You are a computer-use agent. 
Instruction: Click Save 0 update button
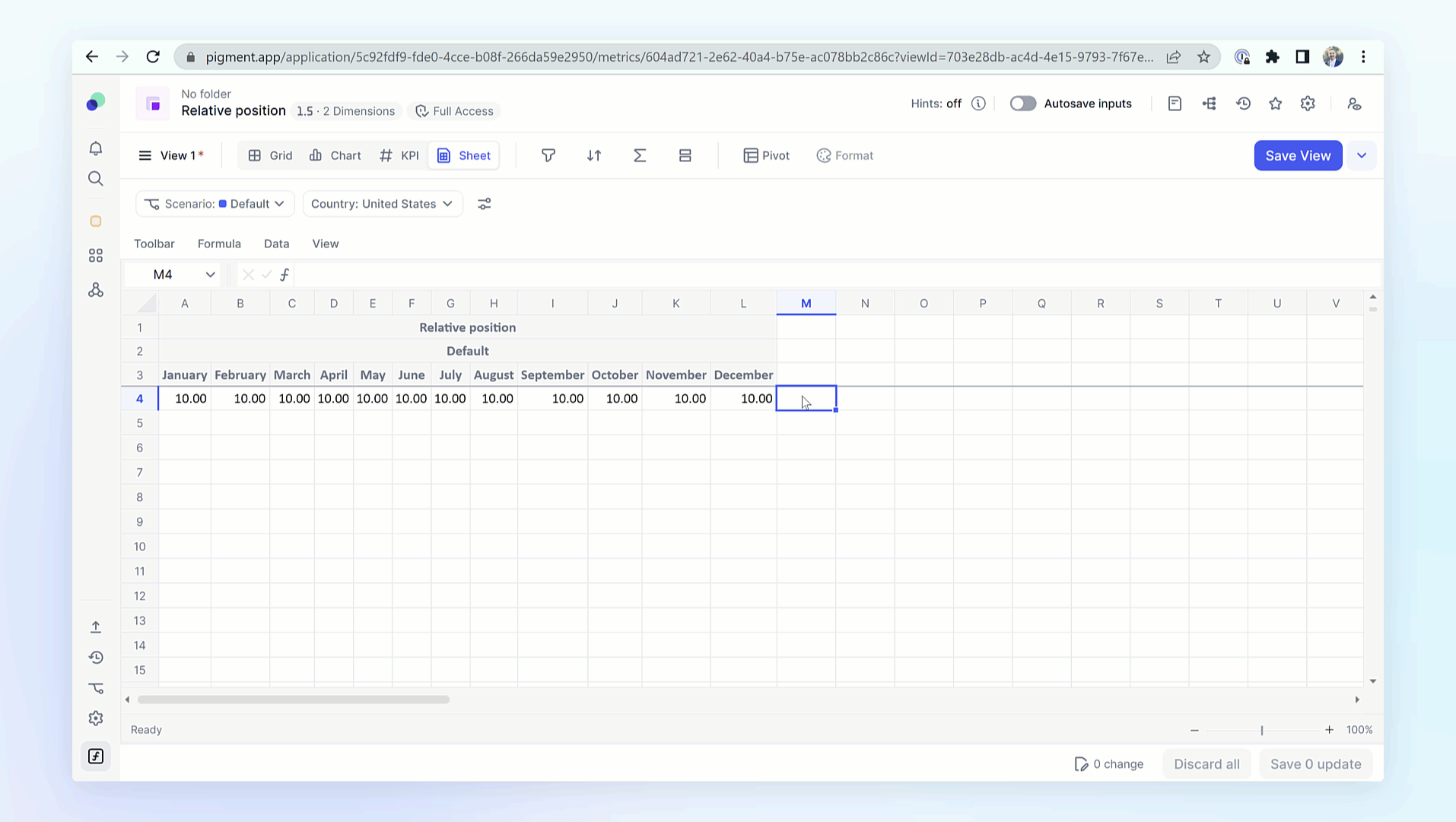1316,764
